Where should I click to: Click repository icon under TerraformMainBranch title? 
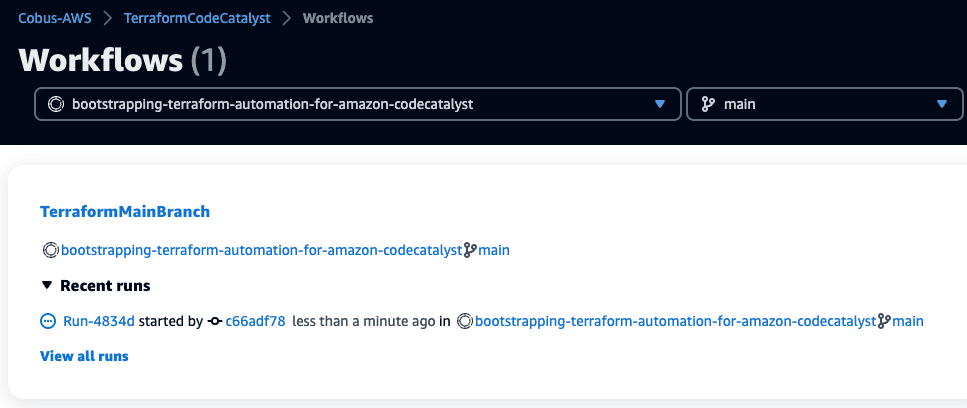pyautogui.click(x=51, y=250)
